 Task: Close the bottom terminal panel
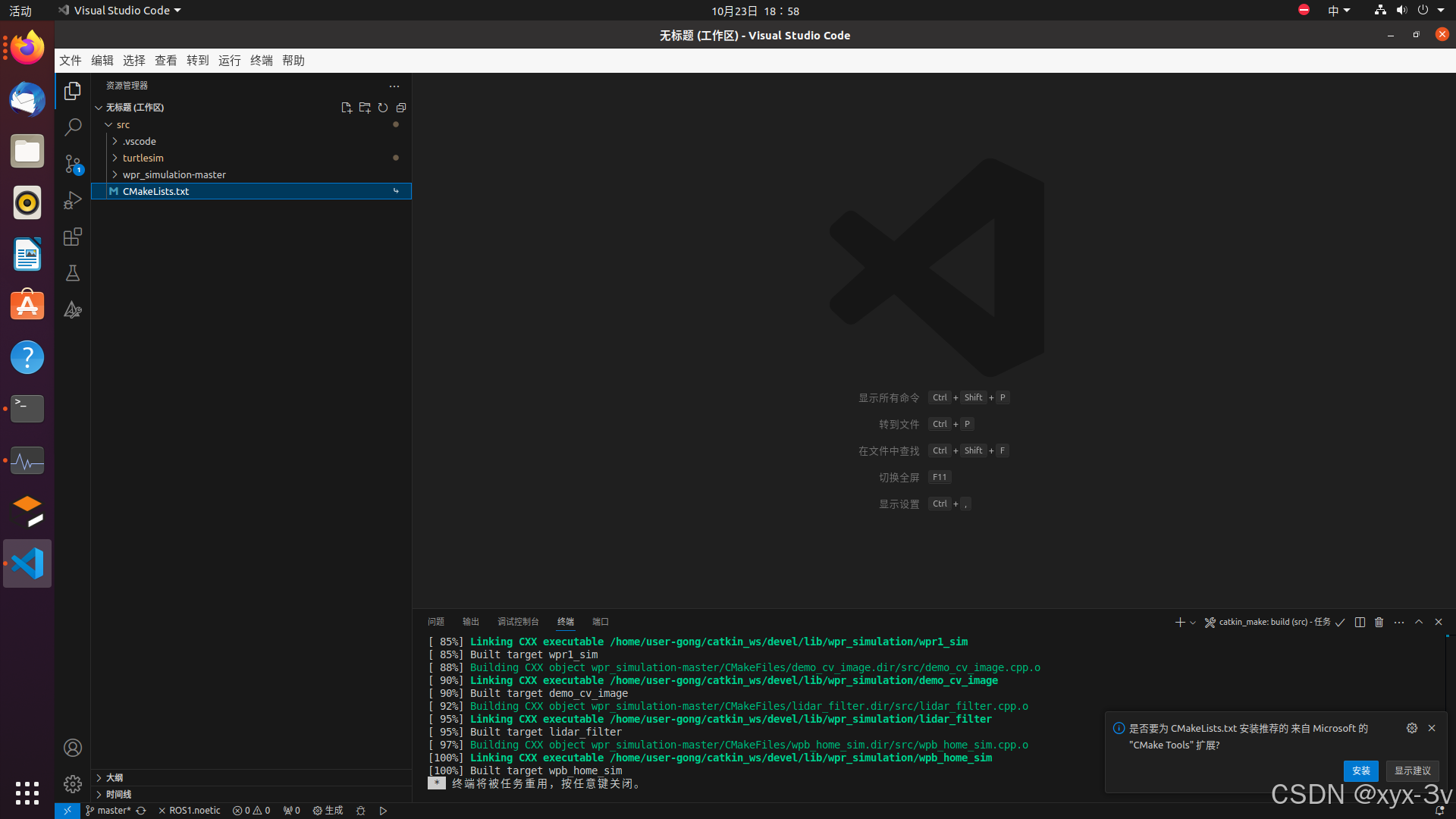point(1439,622)
